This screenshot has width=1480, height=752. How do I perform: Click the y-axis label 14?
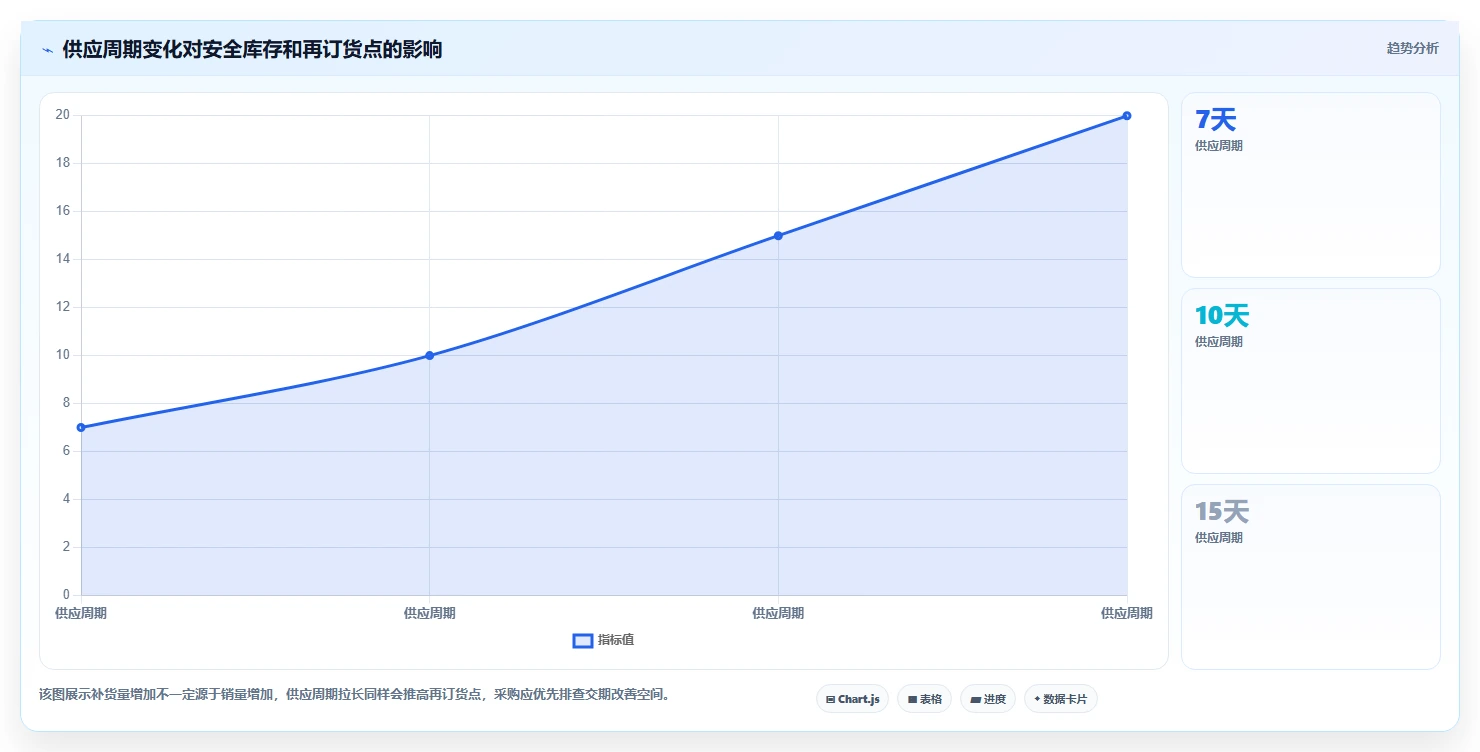pos(62,259)
